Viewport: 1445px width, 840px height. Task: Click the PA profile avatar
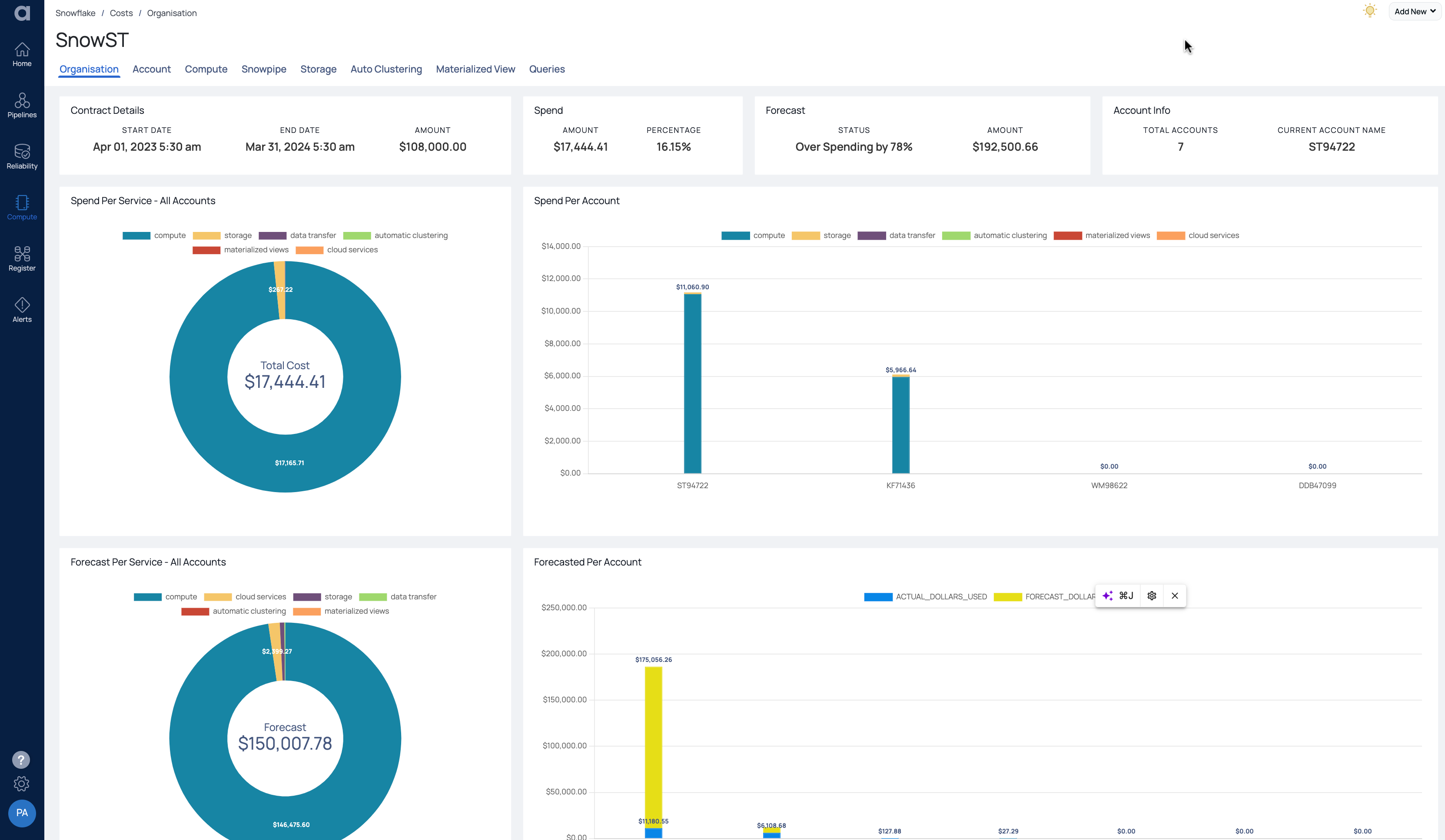point(22,813)
